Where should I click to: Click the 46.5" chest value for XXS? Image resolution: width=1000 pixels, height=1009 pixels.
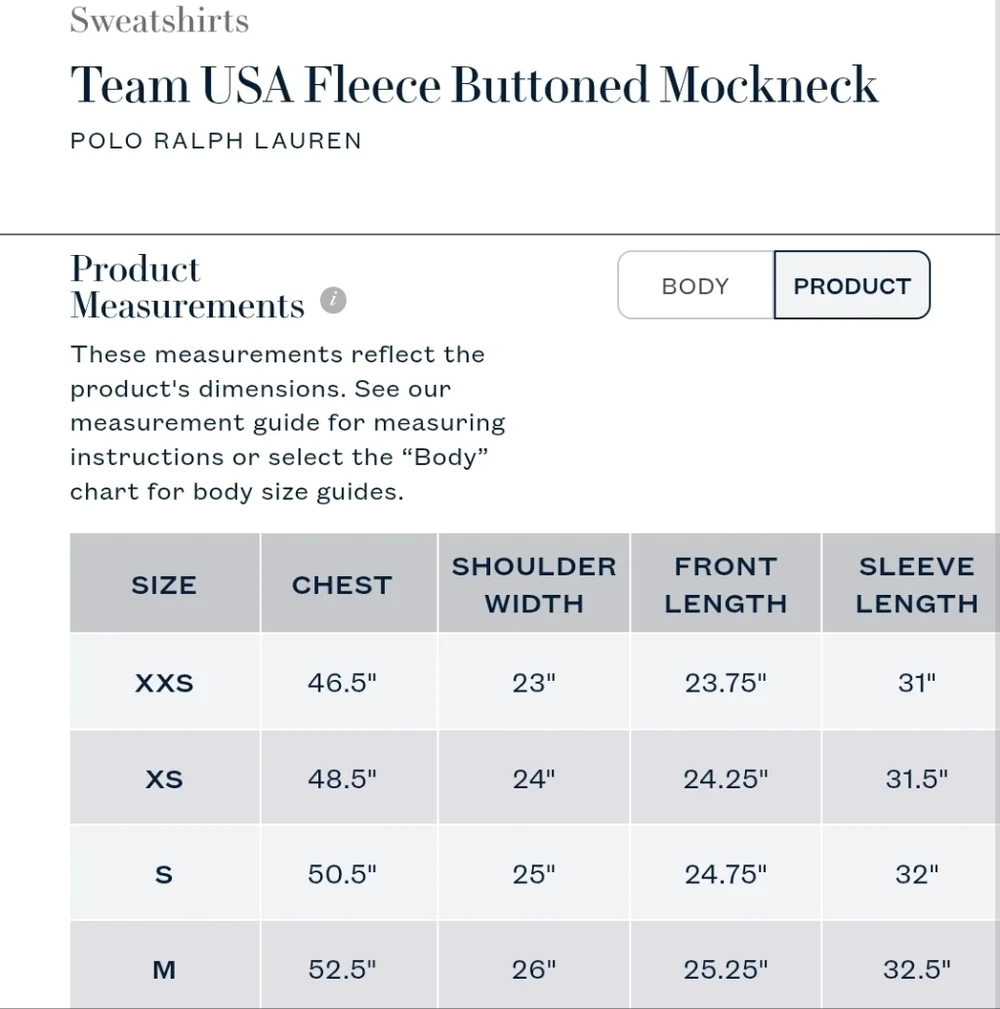(342, 683)
